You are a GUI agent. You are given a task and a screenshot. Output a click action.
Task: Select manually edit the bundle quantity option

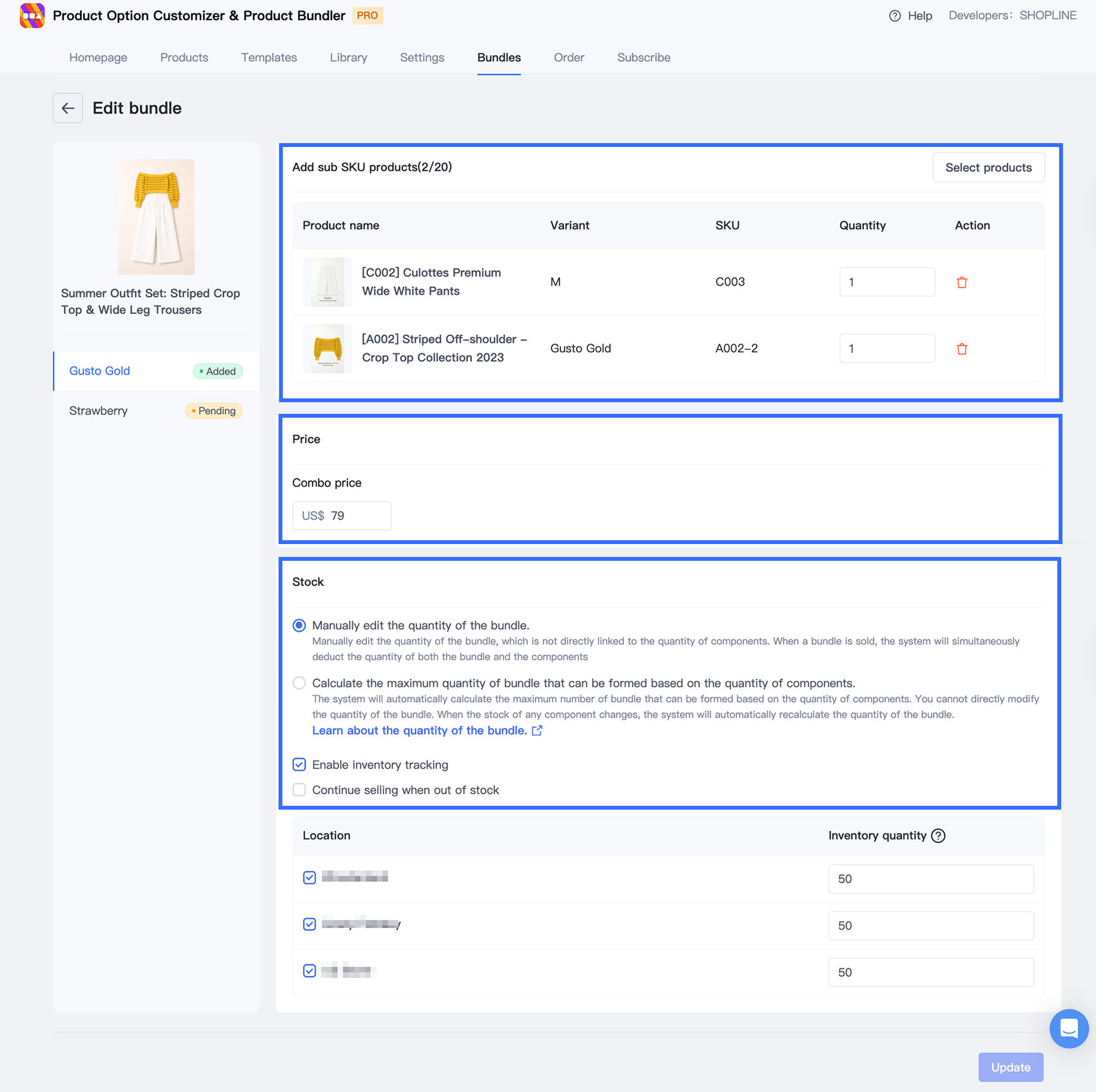click(299, 625)
